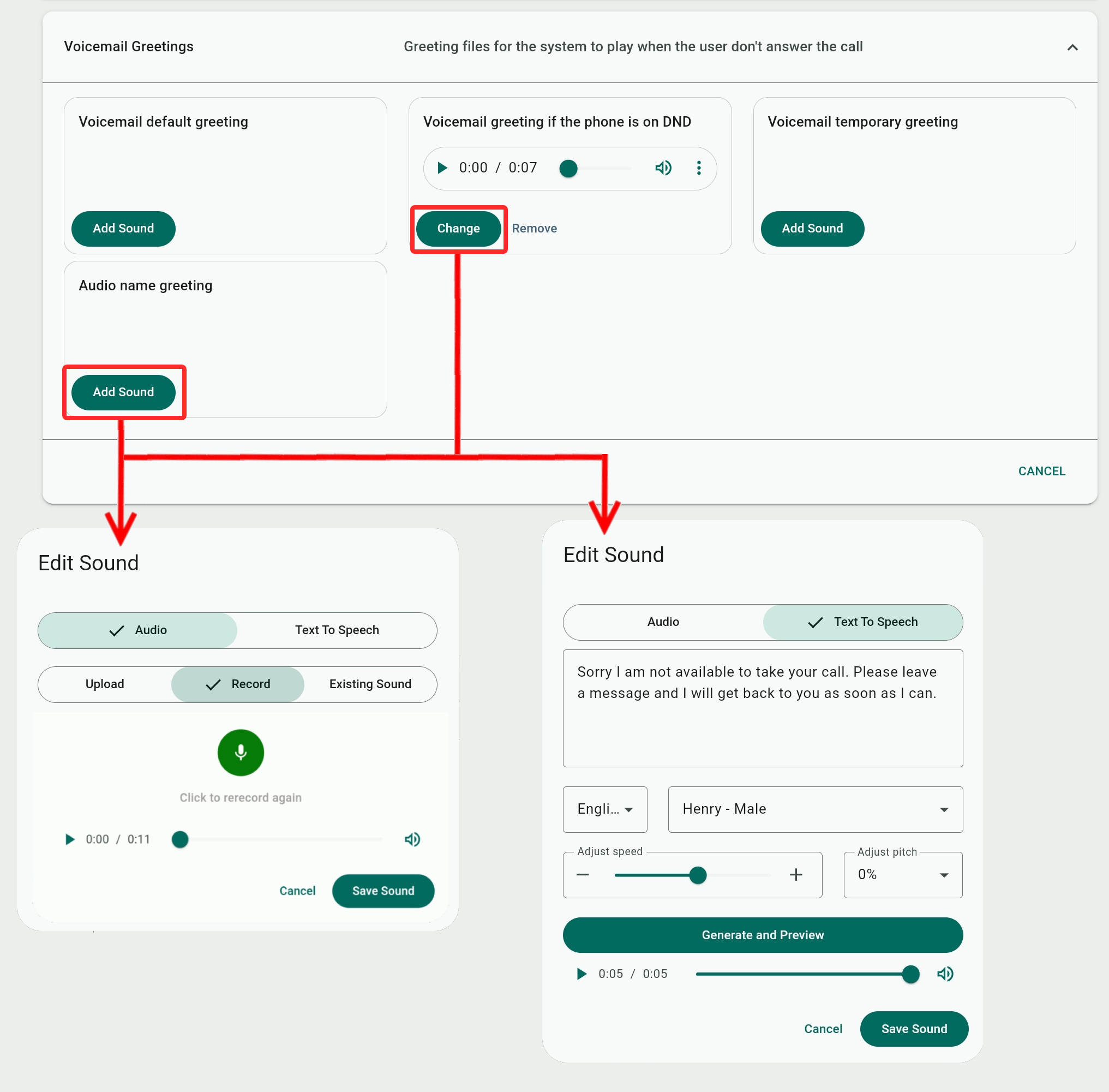This screenshot has height=1092, width=1109.
Task: Play the recorded 0:11 audio clip
Action: tap(70, 840)
